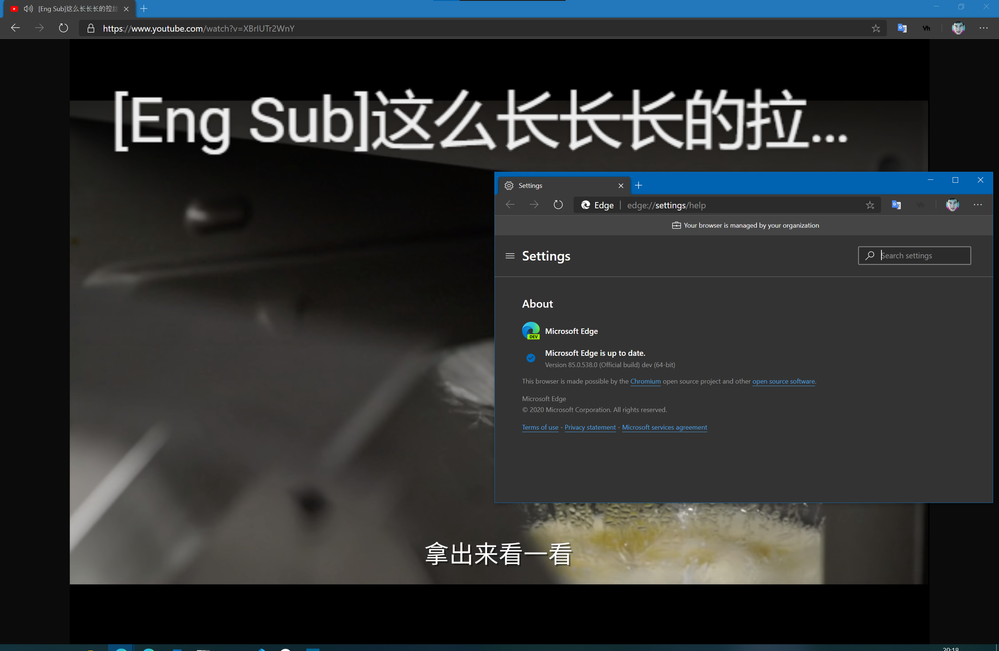
Task: Open Translate extension in the Settings window
Action: coord(896,205)
